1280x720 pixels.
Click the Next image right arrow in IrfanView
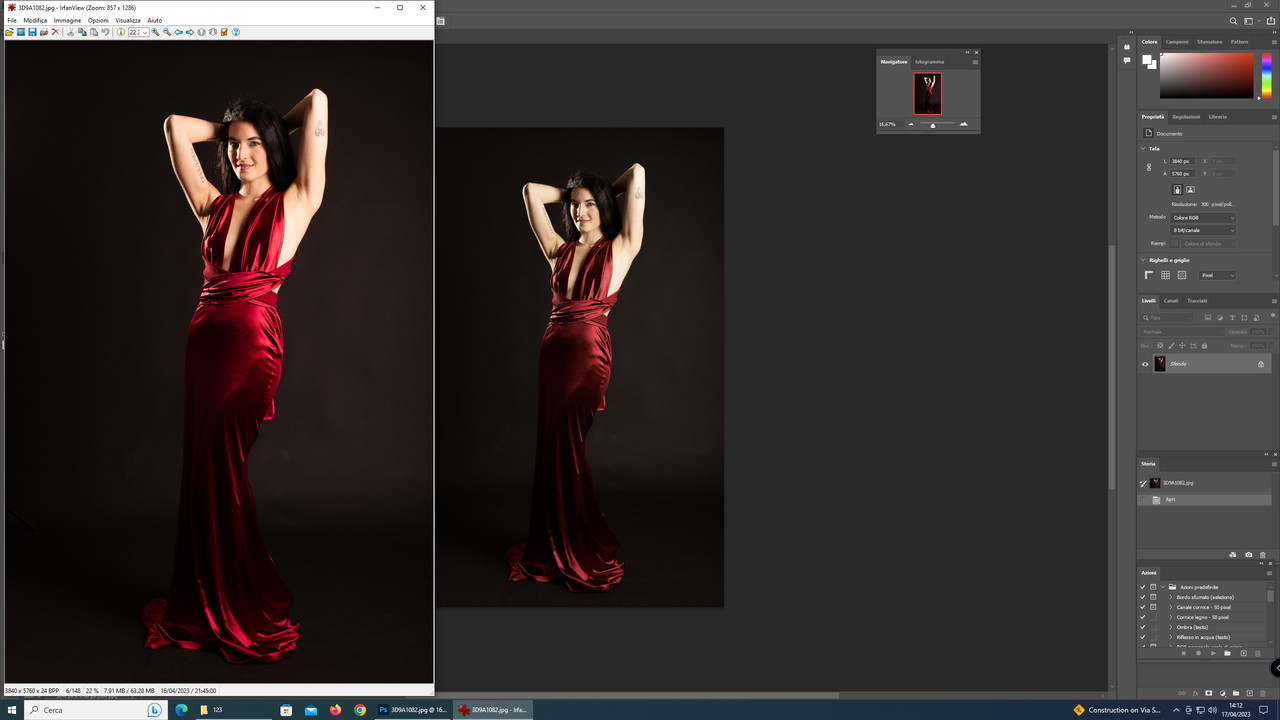pyautogui.click(x=190, y=32)
